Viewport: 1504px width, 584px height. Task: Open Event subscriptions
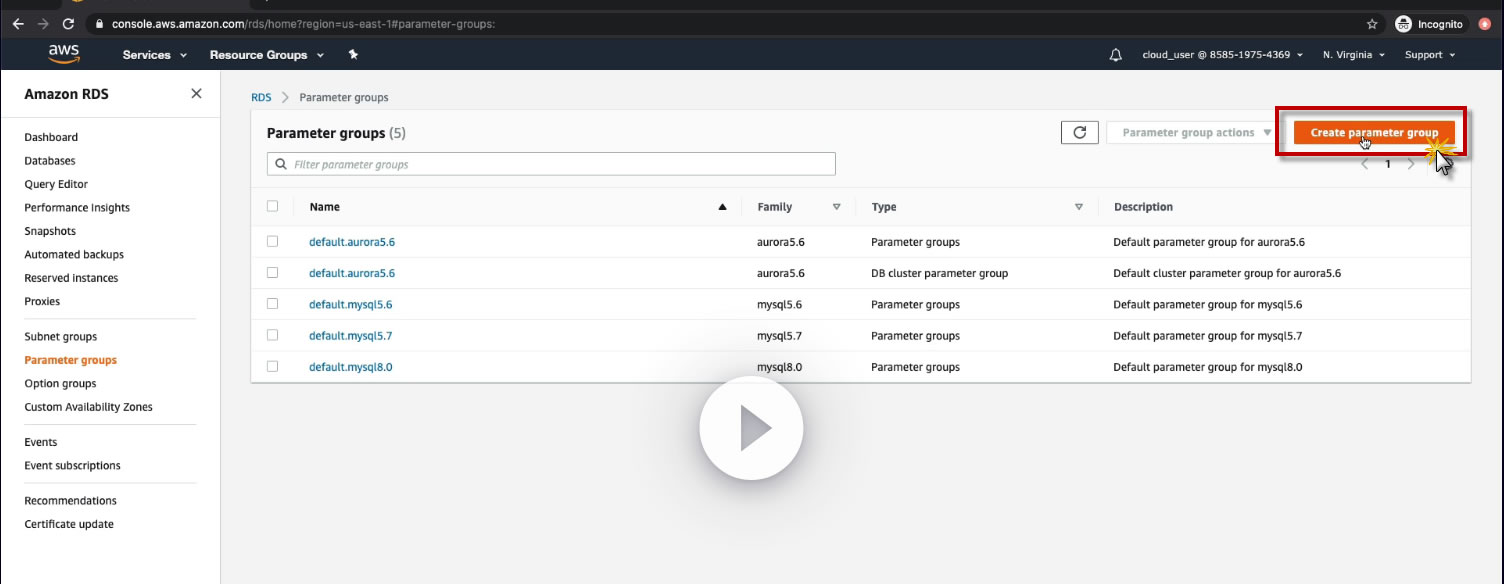pyautogui.click(x=72, y=465)
